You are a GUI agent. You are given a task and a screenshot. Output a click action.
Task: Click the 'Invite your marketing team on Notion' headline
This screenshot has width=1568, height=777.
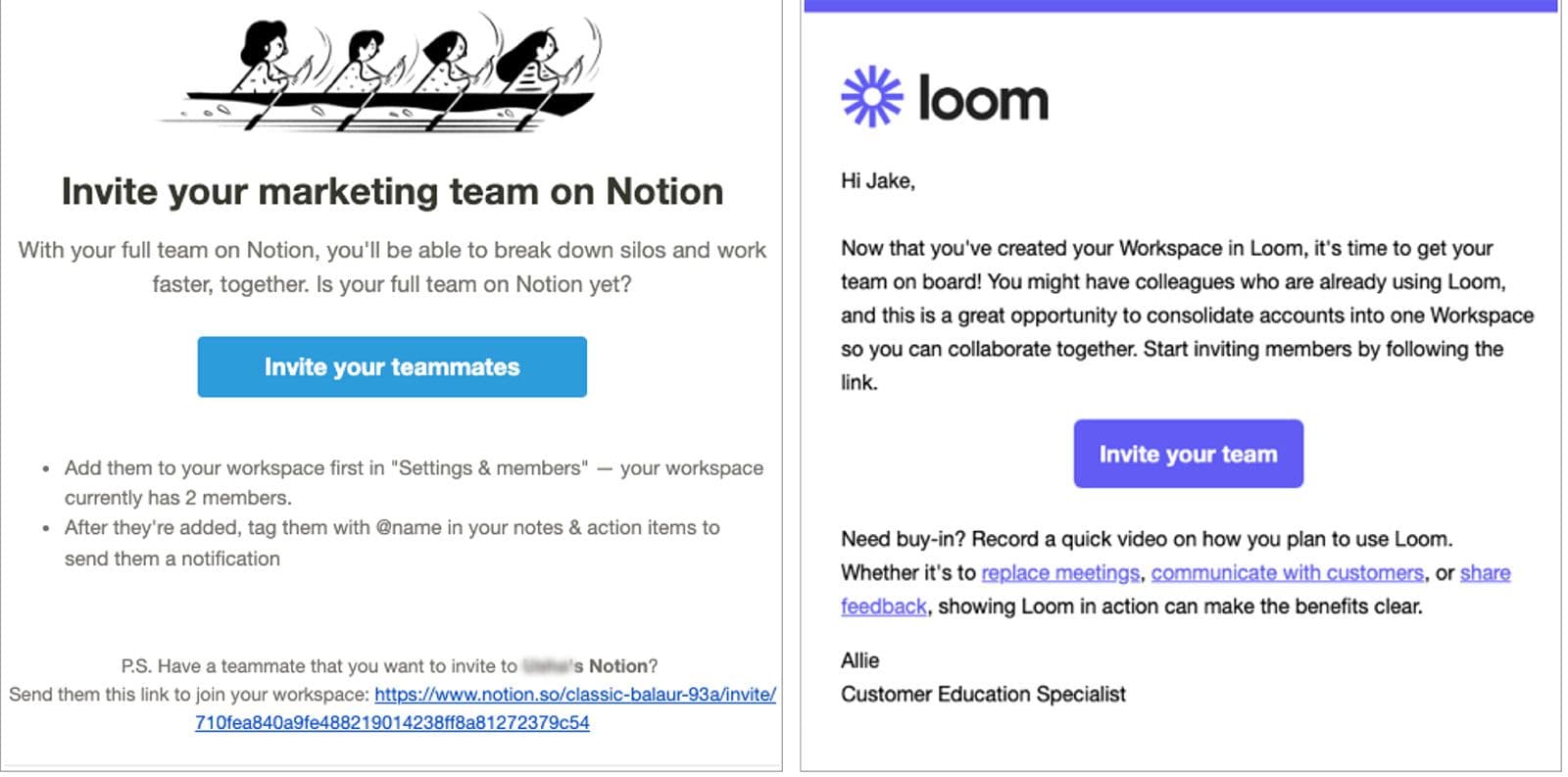[x=391, y=191]
